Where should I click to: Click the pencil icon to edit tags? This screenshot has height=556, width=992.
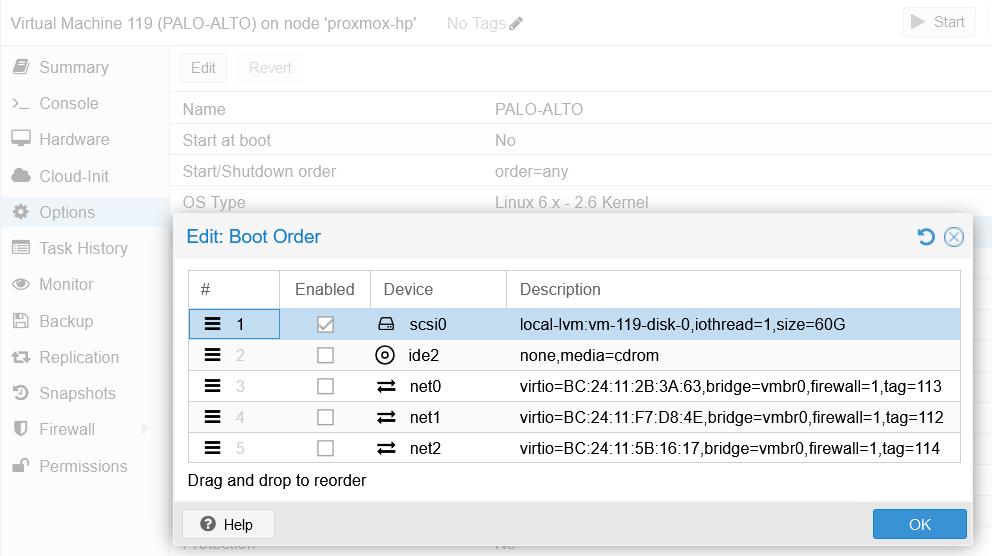[x=516, y=23]
